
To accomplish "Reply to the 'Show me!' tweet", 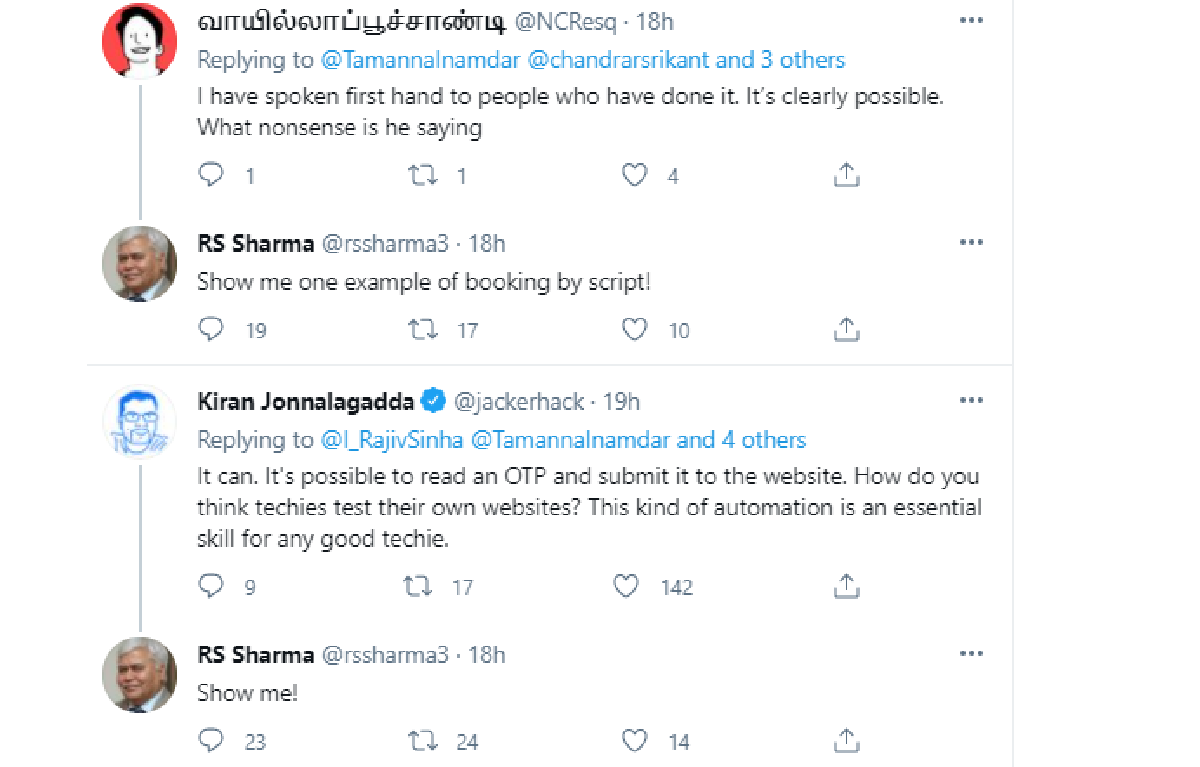I will (x=211, y=741).
